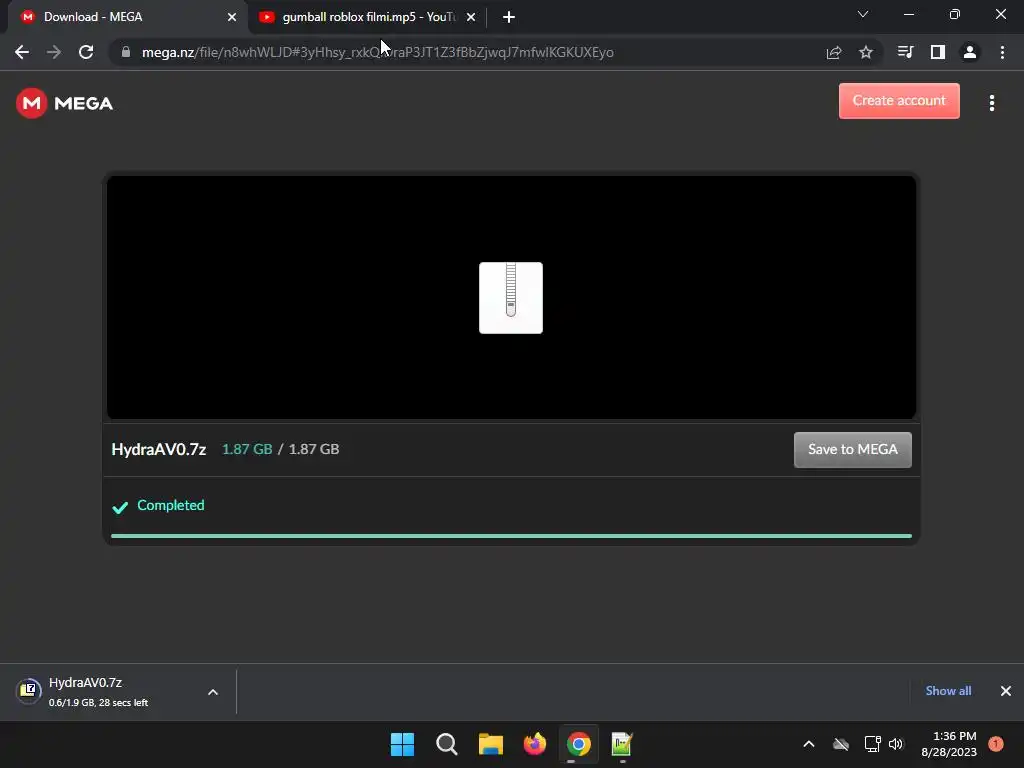Screen dimensions: 1024x768
Task: Open Windows taskbar search
Action: pyautogui.click(x=447, y=744)
